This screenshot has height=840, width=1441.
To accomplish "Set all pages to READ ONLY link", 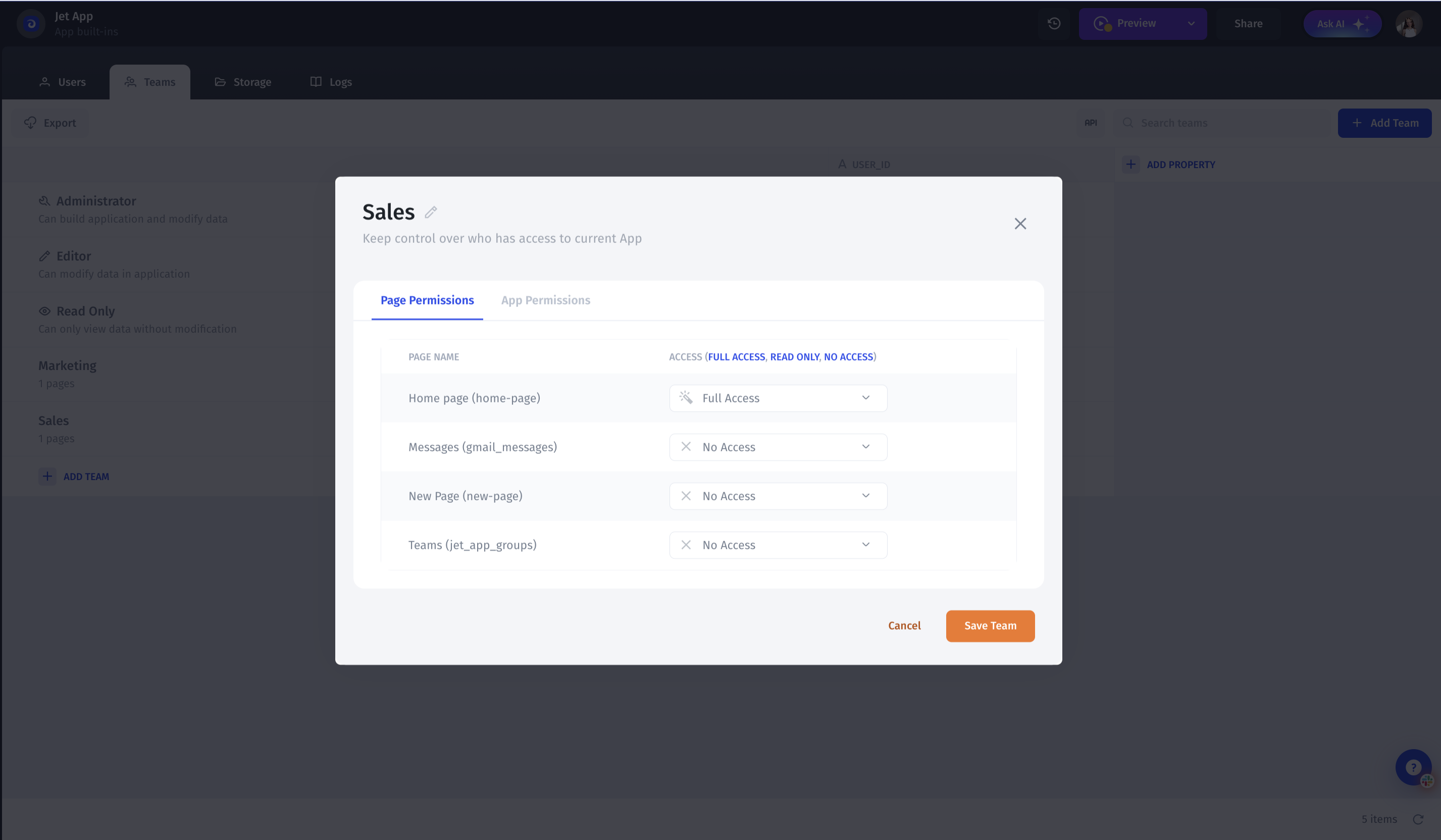I will tap(794, 357).
